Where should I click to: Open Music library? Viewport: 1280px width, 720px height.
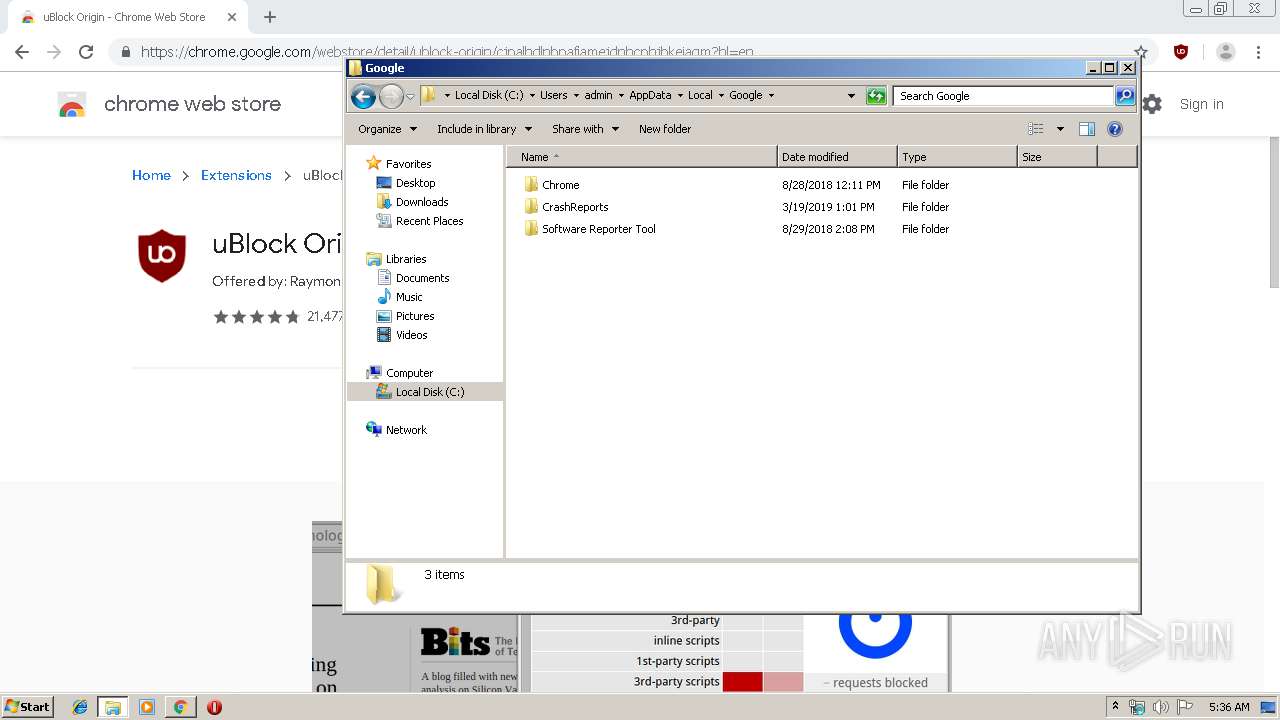400,297
